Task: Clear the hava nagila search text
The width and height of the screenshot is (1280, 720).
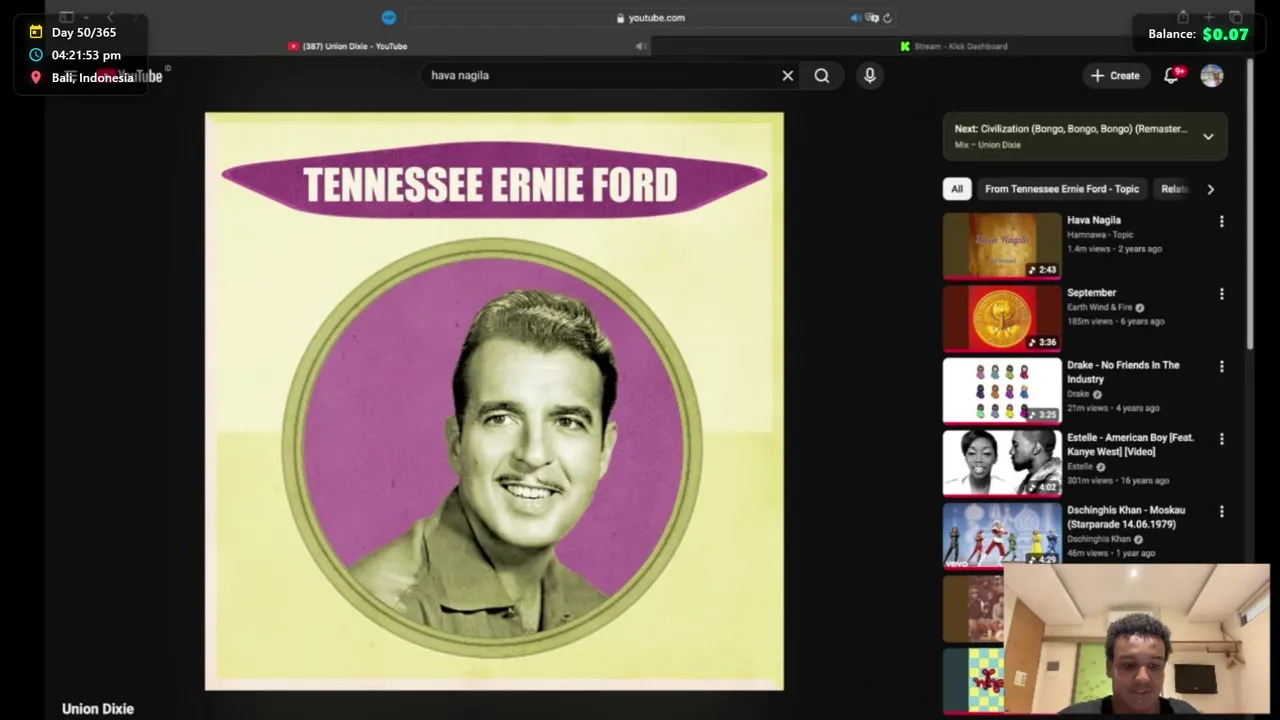Action: [x=788, y=75]
